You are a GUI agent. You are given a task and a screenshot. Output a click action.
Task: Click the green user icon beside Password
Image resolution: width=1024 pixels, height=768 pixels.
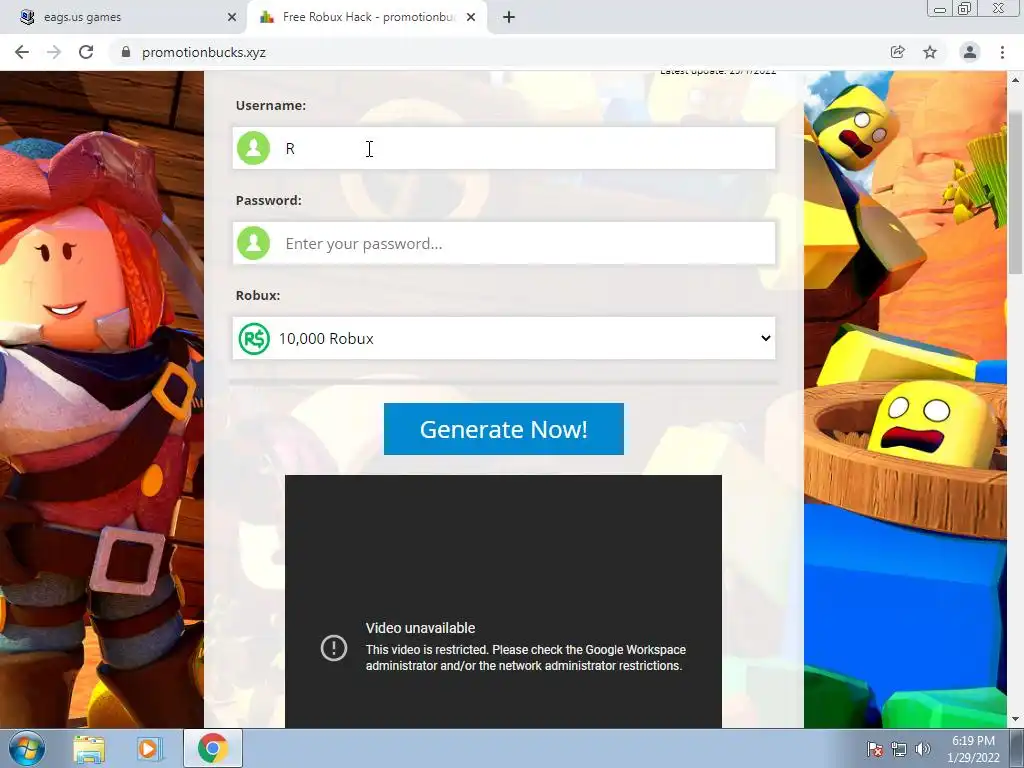pyautogui.click(x=253, y=243)
